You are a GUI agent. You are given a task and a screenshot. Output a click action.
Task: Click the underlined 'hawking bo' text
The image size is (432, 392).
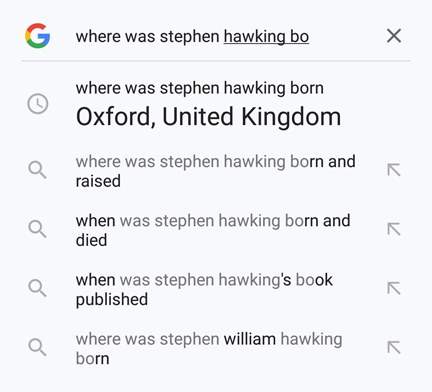click(x=266, y=37)
